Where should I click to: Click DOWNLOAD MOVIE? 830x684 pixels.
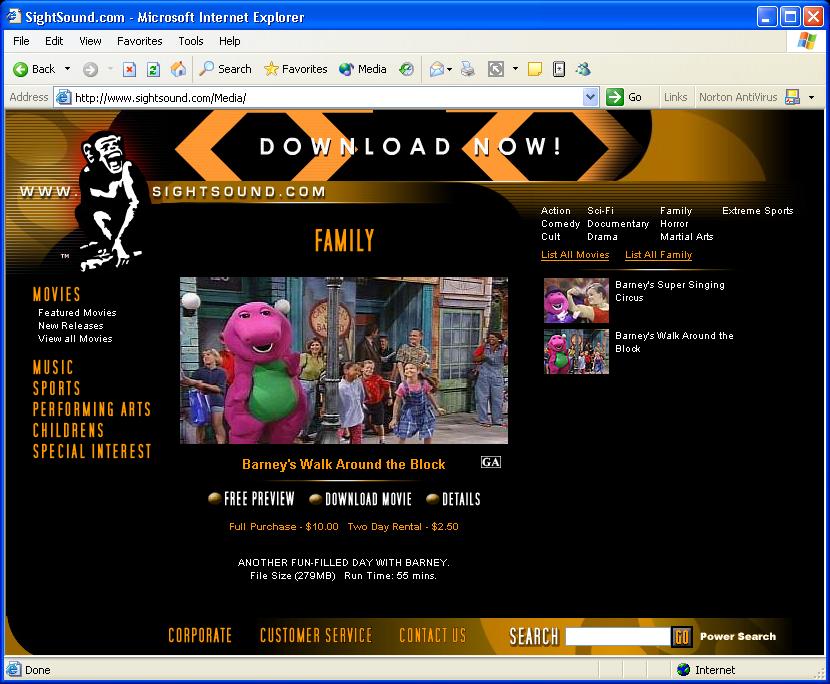[360, 499]
